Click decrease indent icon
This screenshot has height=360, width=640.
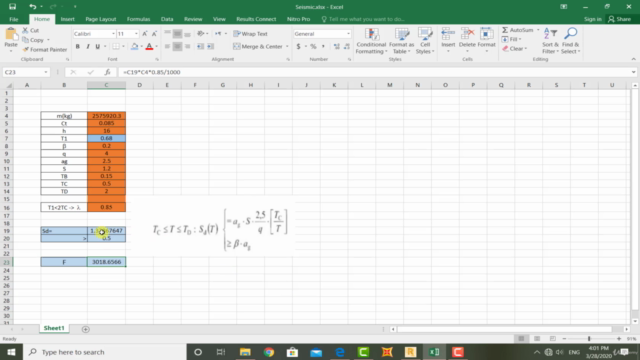(x=200, y=47)
